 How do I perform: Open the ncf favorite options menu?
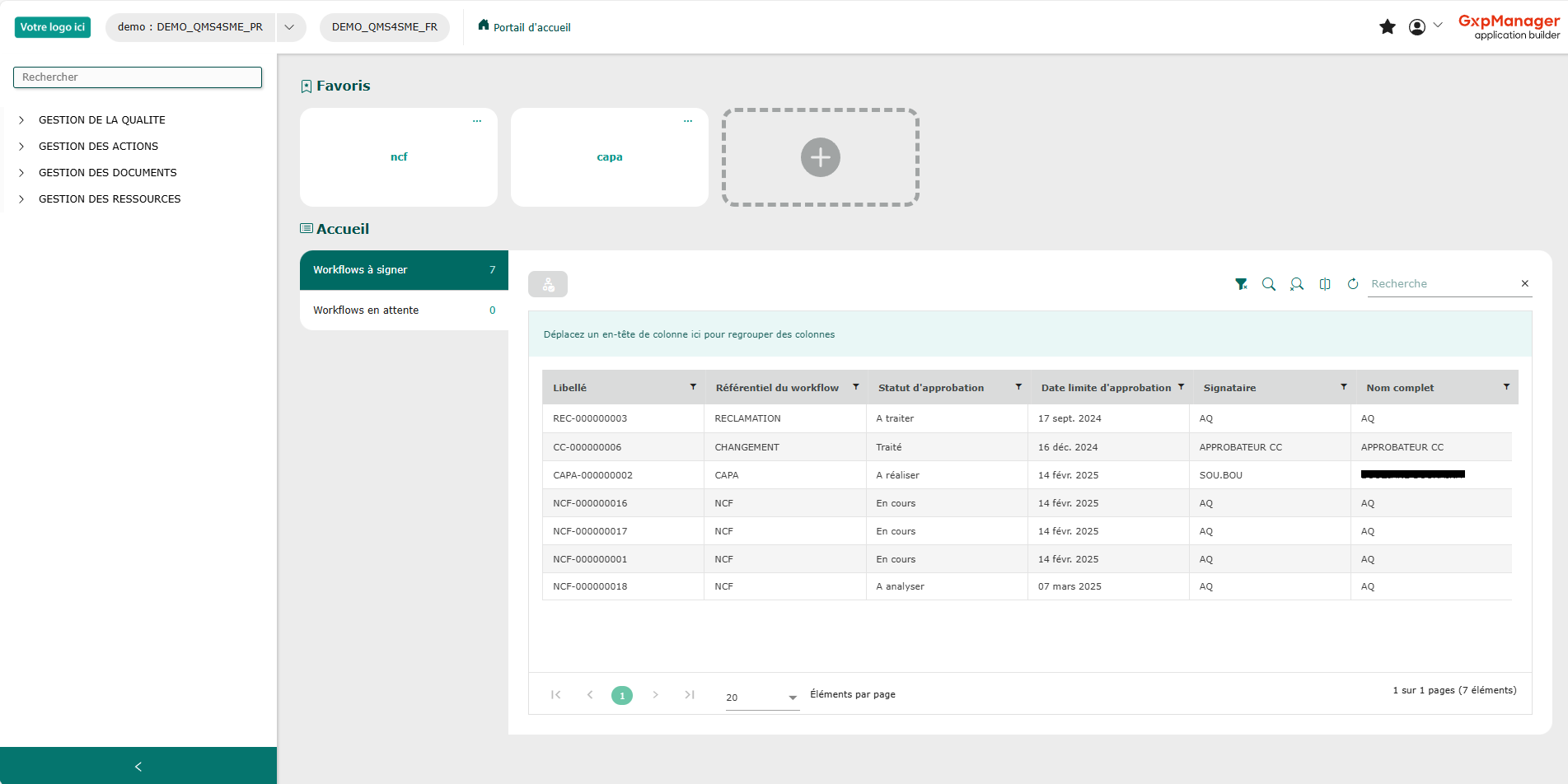(477, 121)
